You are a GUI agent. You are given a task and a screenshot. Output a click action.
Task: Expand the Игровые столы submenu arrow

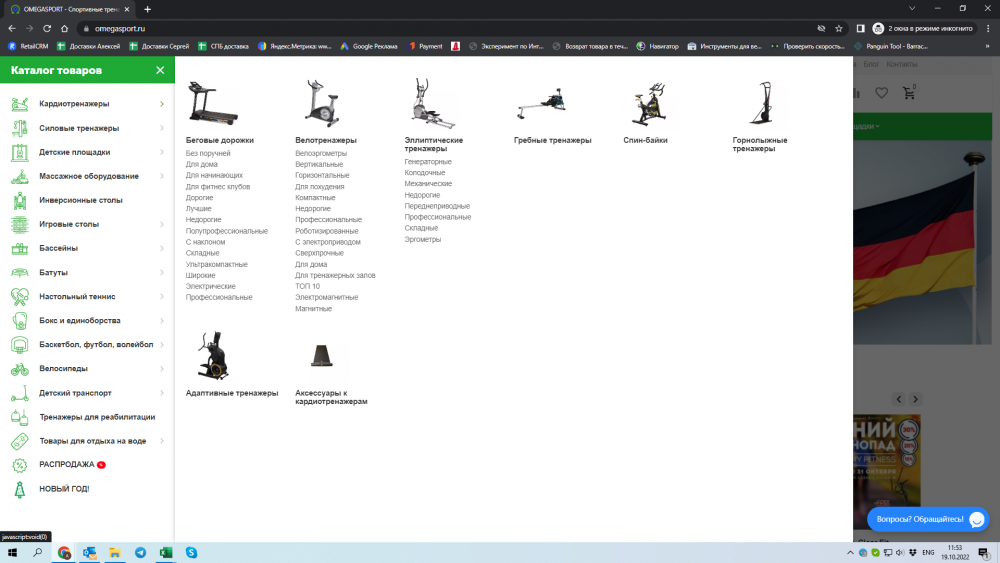(x=162, y=224)
